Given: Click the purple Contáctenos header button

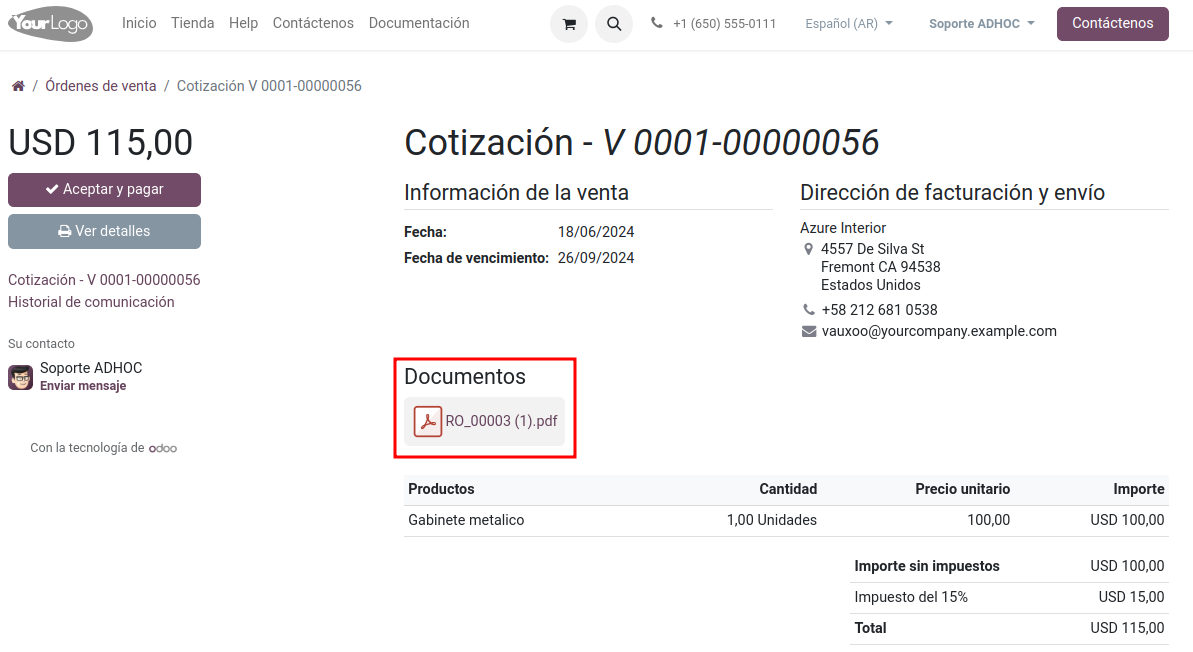Looking at the screenshot, I should click(x=1112, y=23).
